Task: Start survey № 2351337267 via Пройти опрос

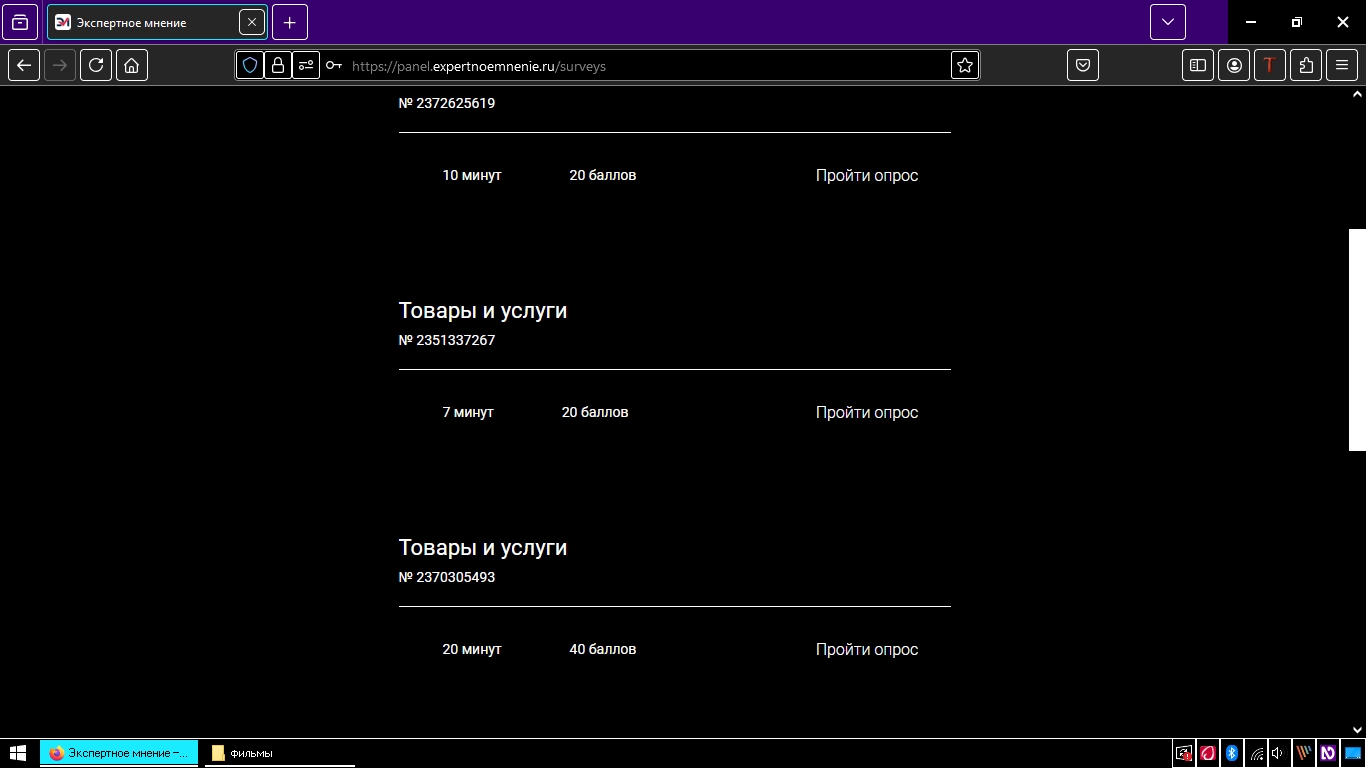Action: click(867, 412)
